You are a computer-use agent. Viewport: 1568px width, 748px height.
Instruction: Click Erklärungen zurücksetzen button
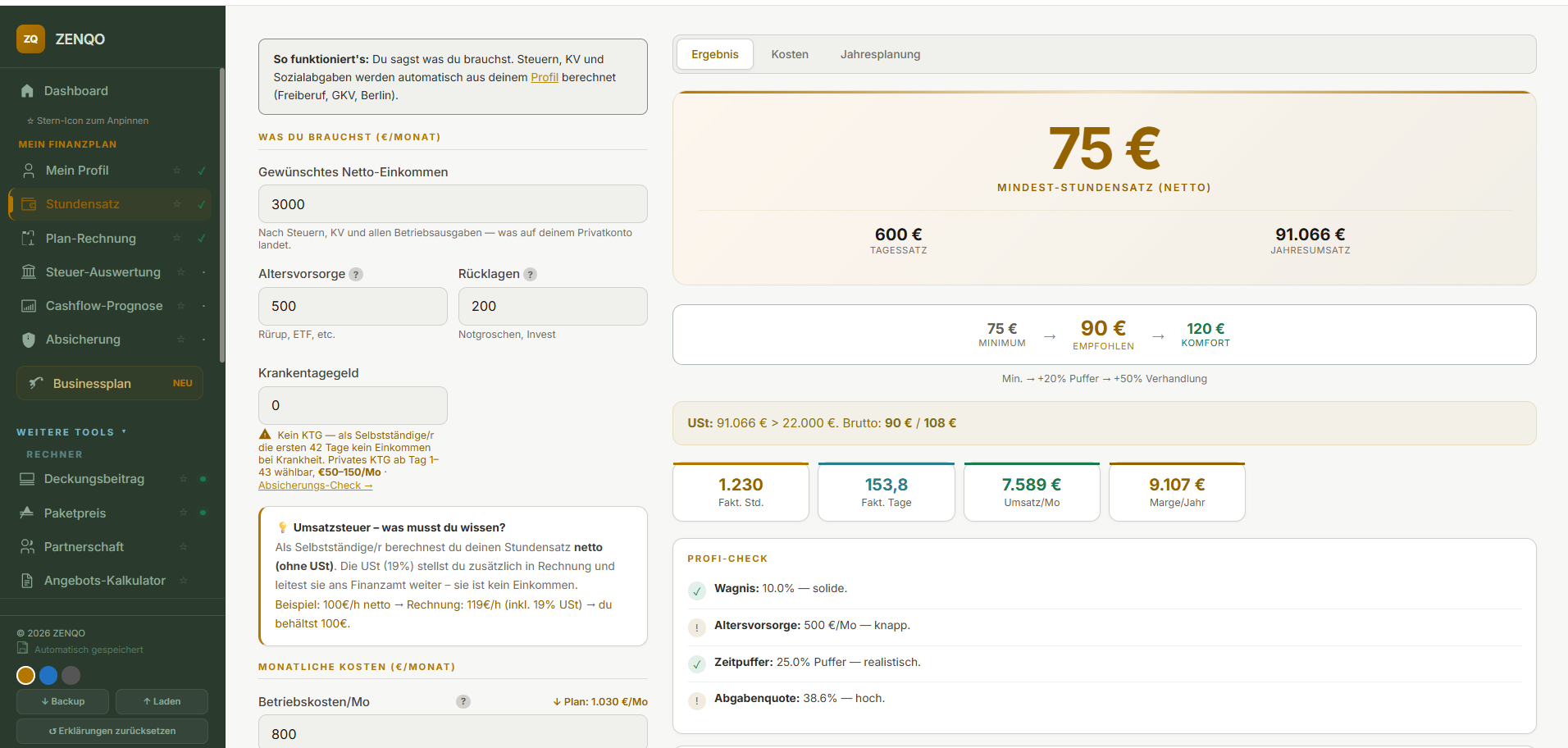[112, 731]
